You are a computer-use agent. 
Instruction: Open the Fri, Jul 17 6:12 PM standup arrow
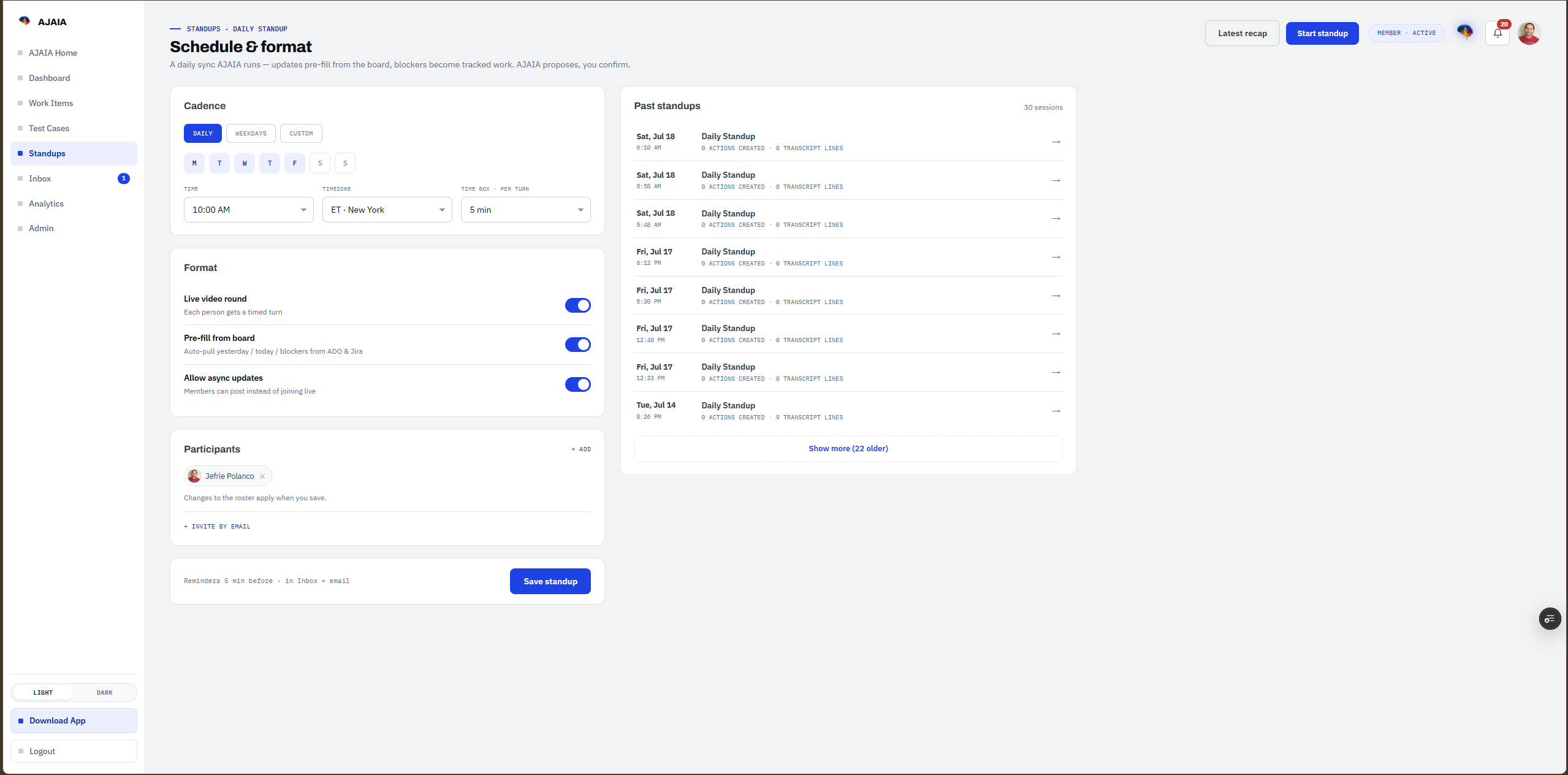pos(1056,257)
